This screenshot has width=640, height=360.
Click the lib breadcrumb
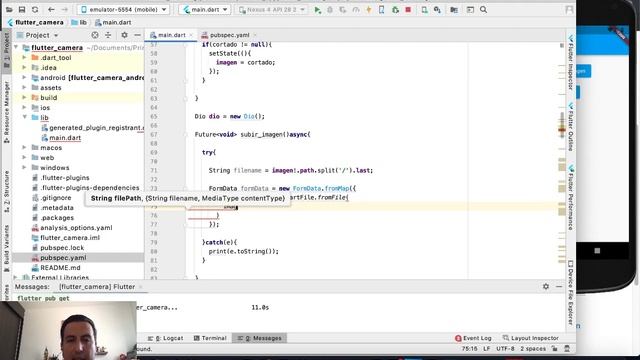click(79, 22)
